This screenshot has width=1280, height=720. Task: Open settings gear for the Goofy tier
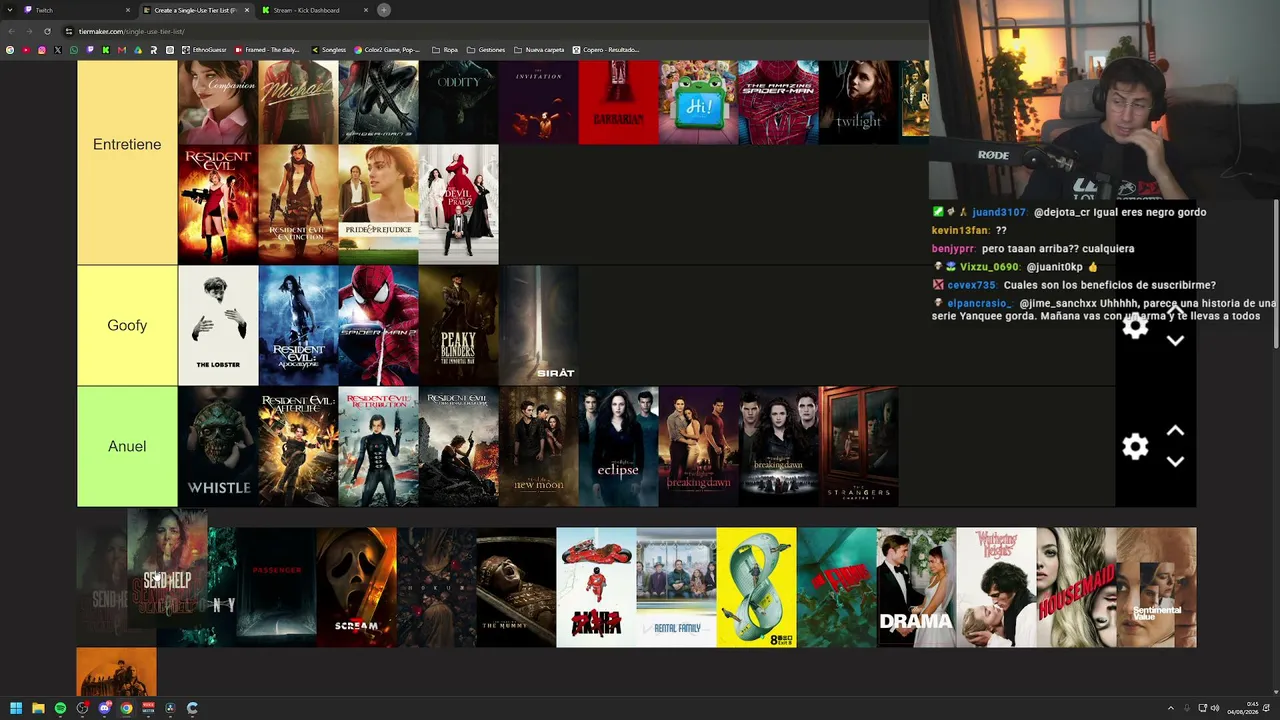point(1135,326)
